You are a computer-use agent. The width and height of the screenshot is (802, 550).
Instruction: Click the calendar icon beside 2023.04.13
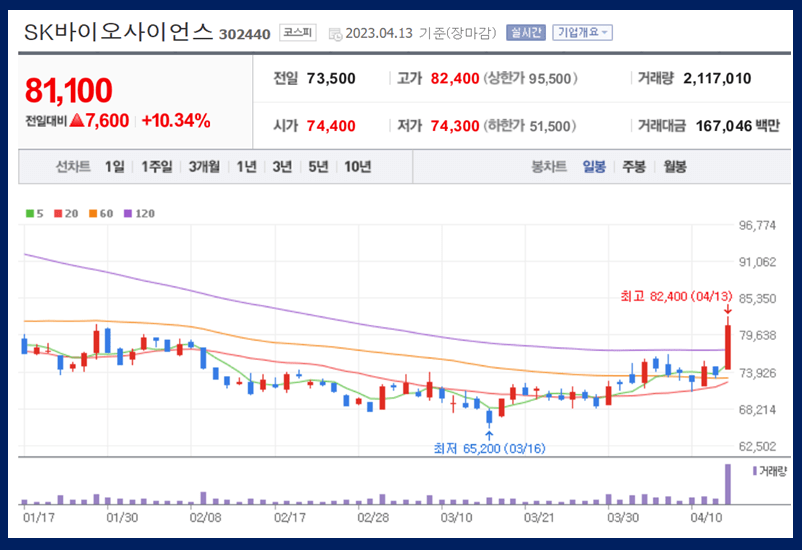pos(335,34)
